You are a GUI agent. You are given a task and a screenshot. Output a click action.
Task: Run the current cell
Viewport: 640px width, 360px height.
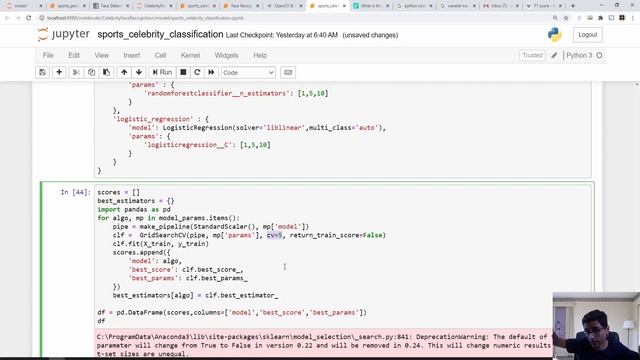[162, 72]
